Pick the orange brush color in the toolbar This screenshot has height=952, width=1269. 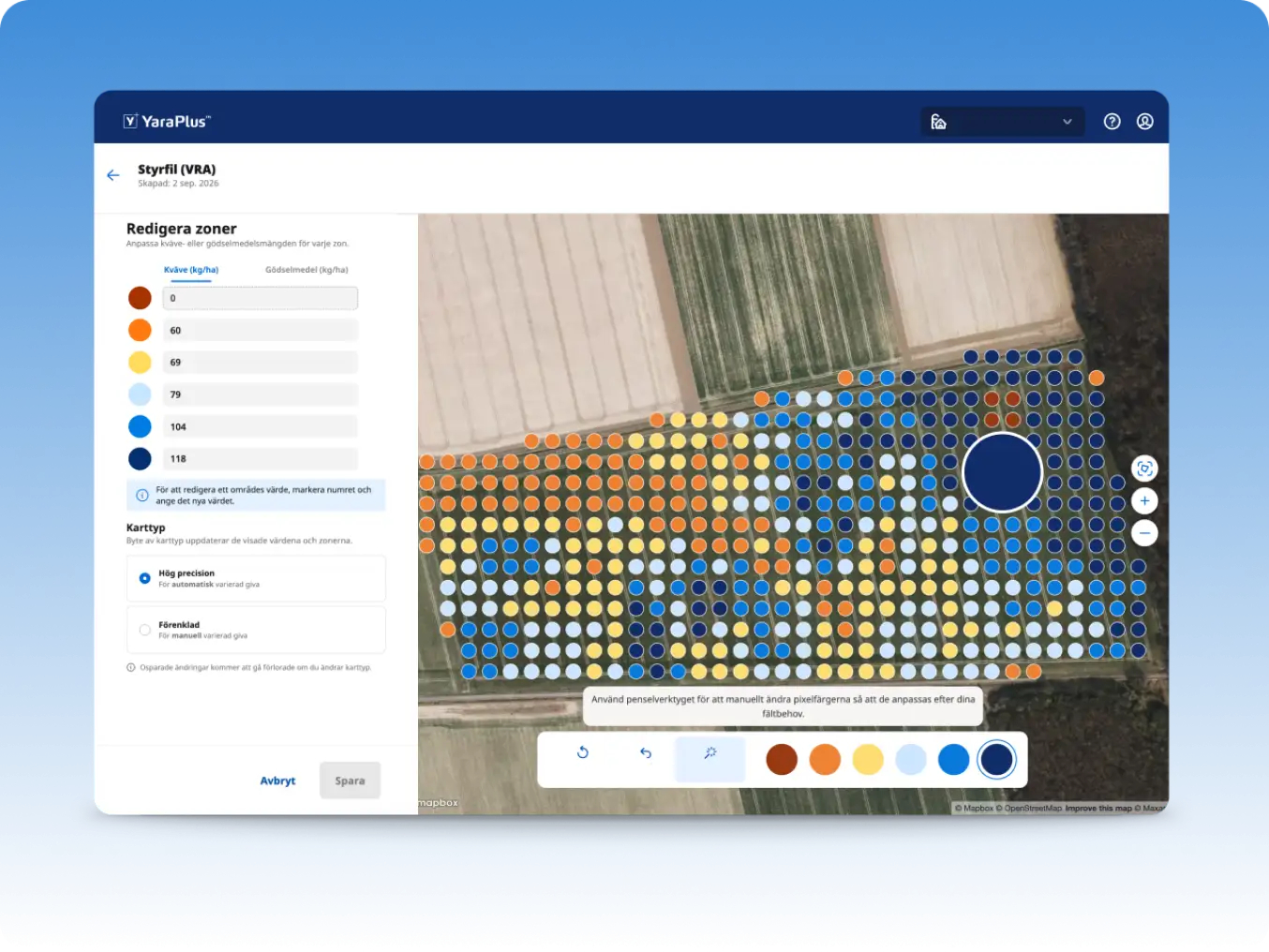tap(825, 759)
